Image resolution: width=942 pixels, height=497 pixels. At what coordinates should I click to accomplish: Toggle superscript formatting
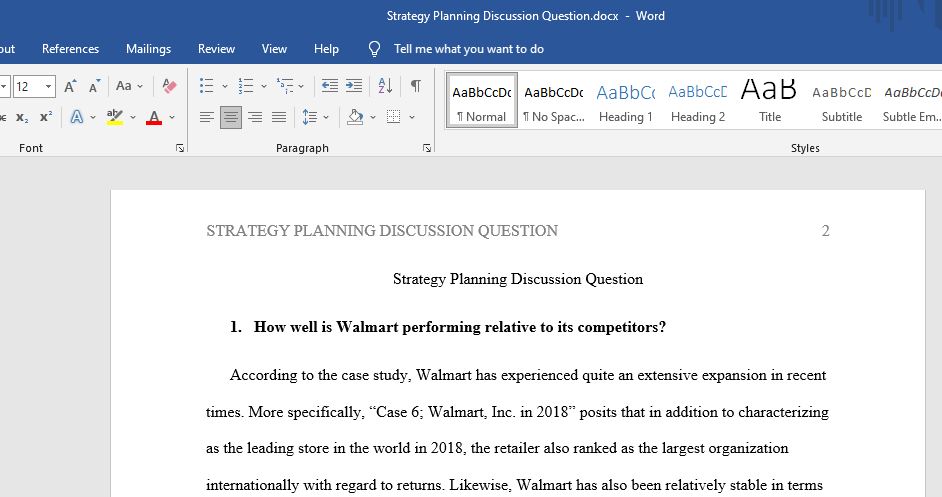pos(46,117)
